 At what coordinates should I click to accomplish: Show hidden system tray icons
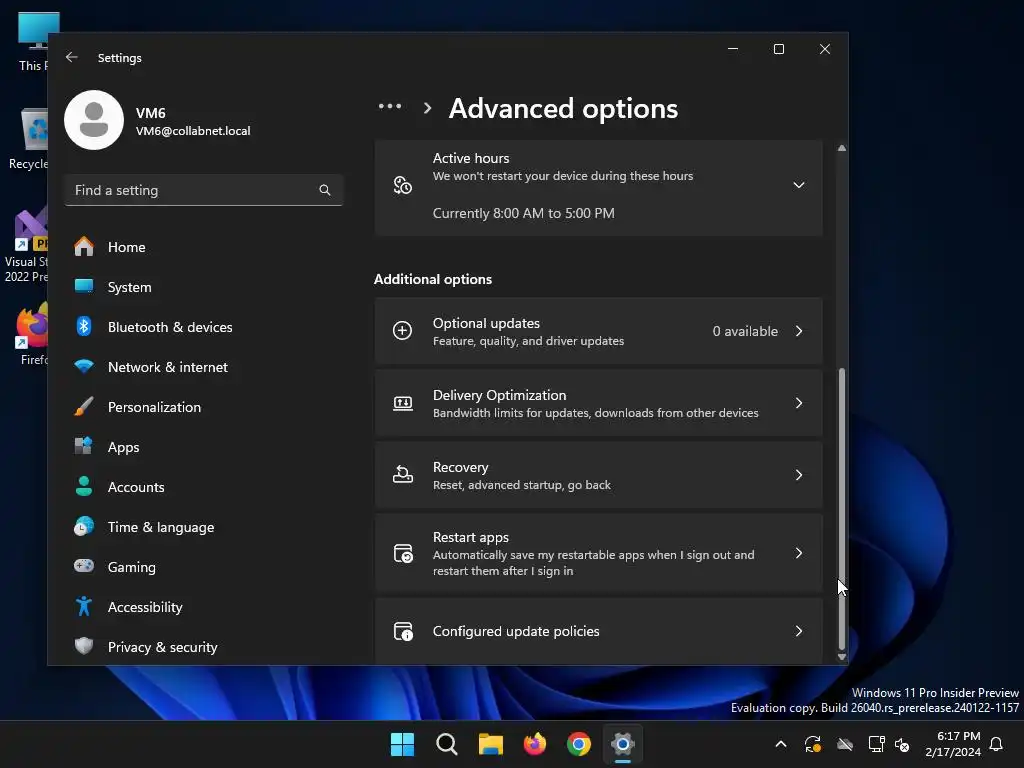tap(780, 744)
